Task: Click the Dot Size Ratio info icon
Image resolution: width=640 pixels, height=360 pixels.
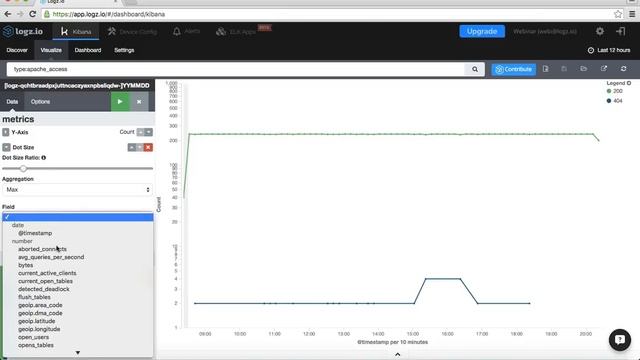Action: [x=44, y=158]
